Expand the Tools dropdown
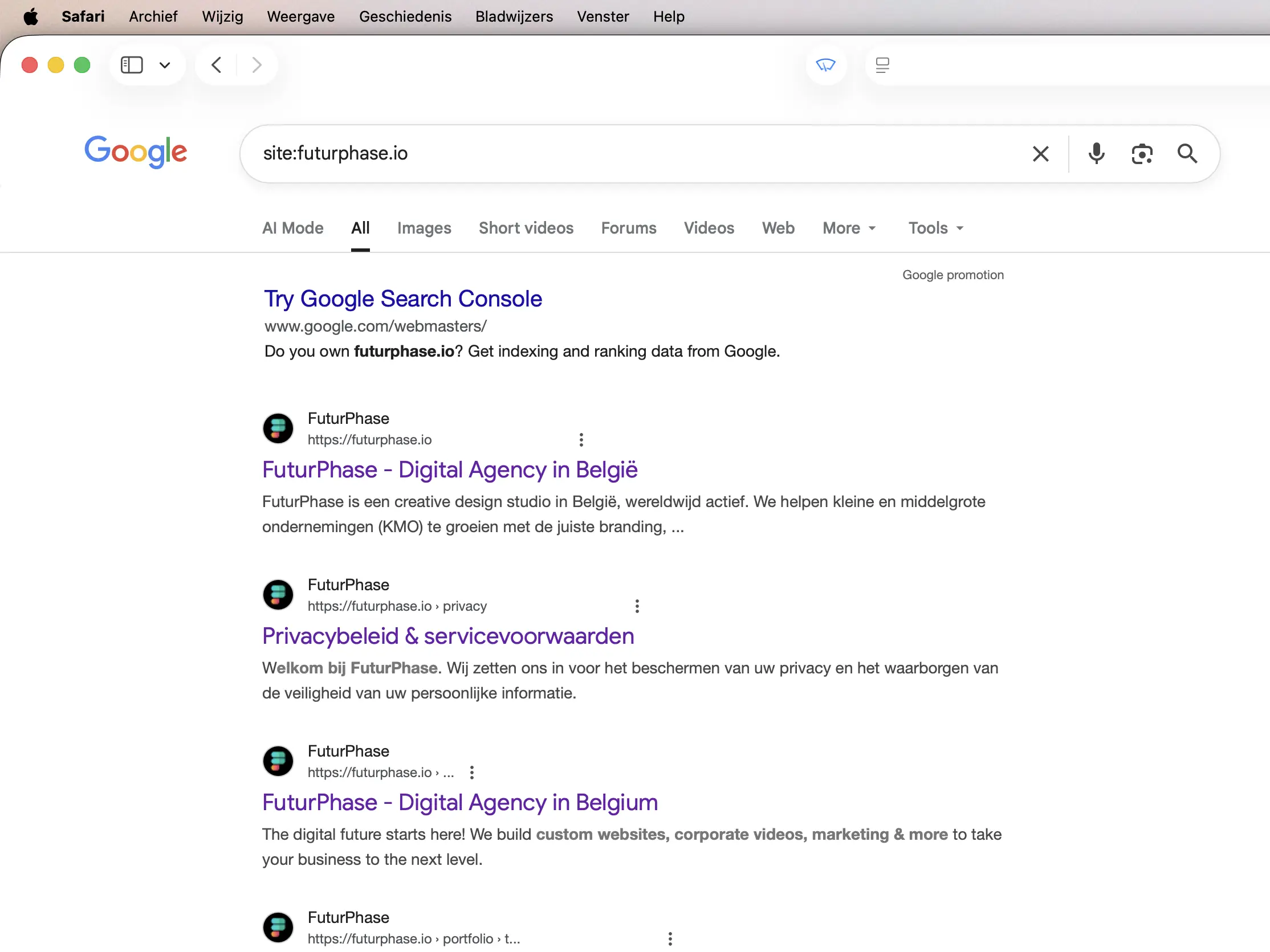Viewport: 1270px width, 952px height. pyautogui.click(x=935, y=228)
